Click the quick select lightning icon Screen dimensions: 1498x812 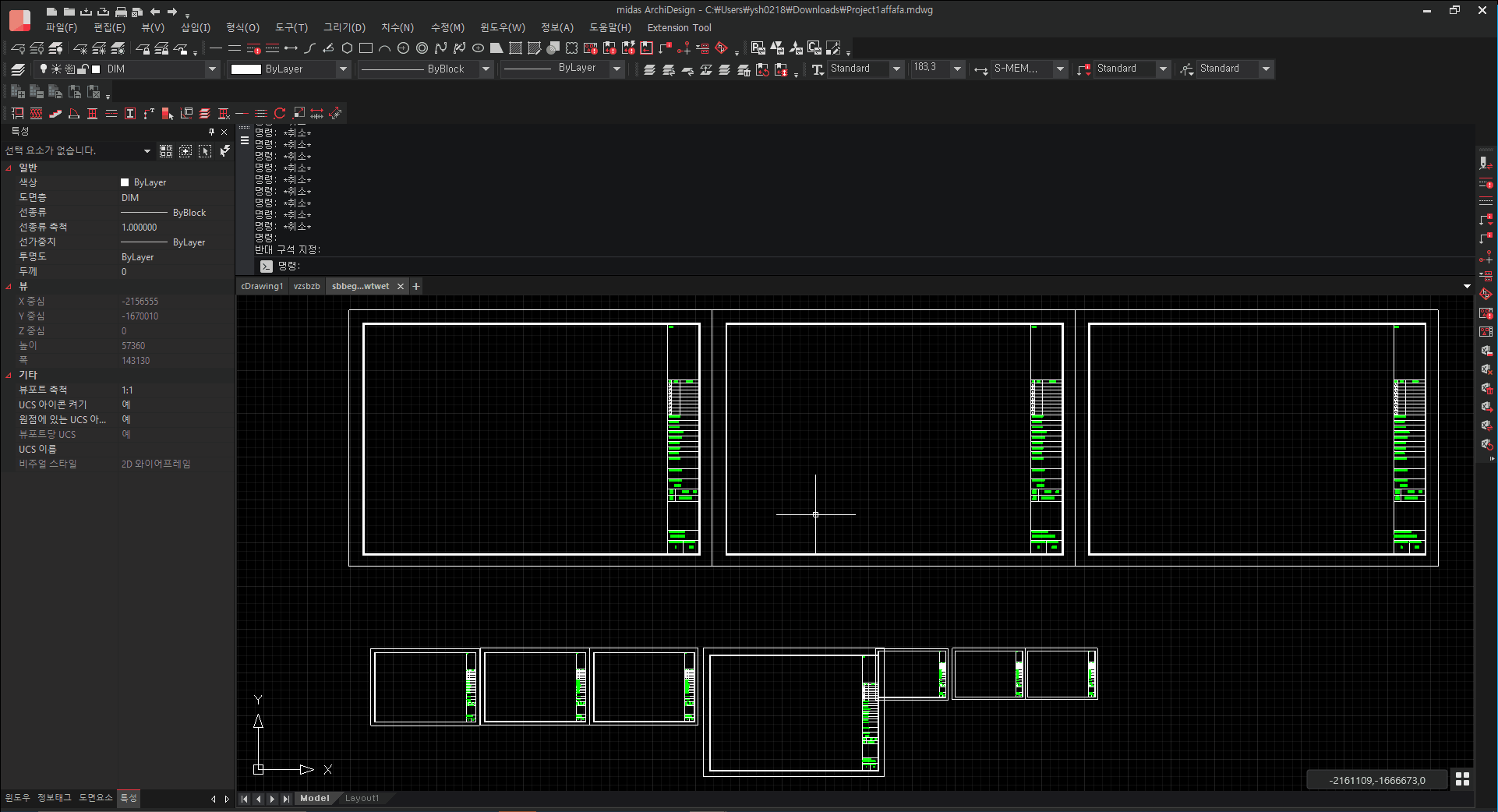224,150
